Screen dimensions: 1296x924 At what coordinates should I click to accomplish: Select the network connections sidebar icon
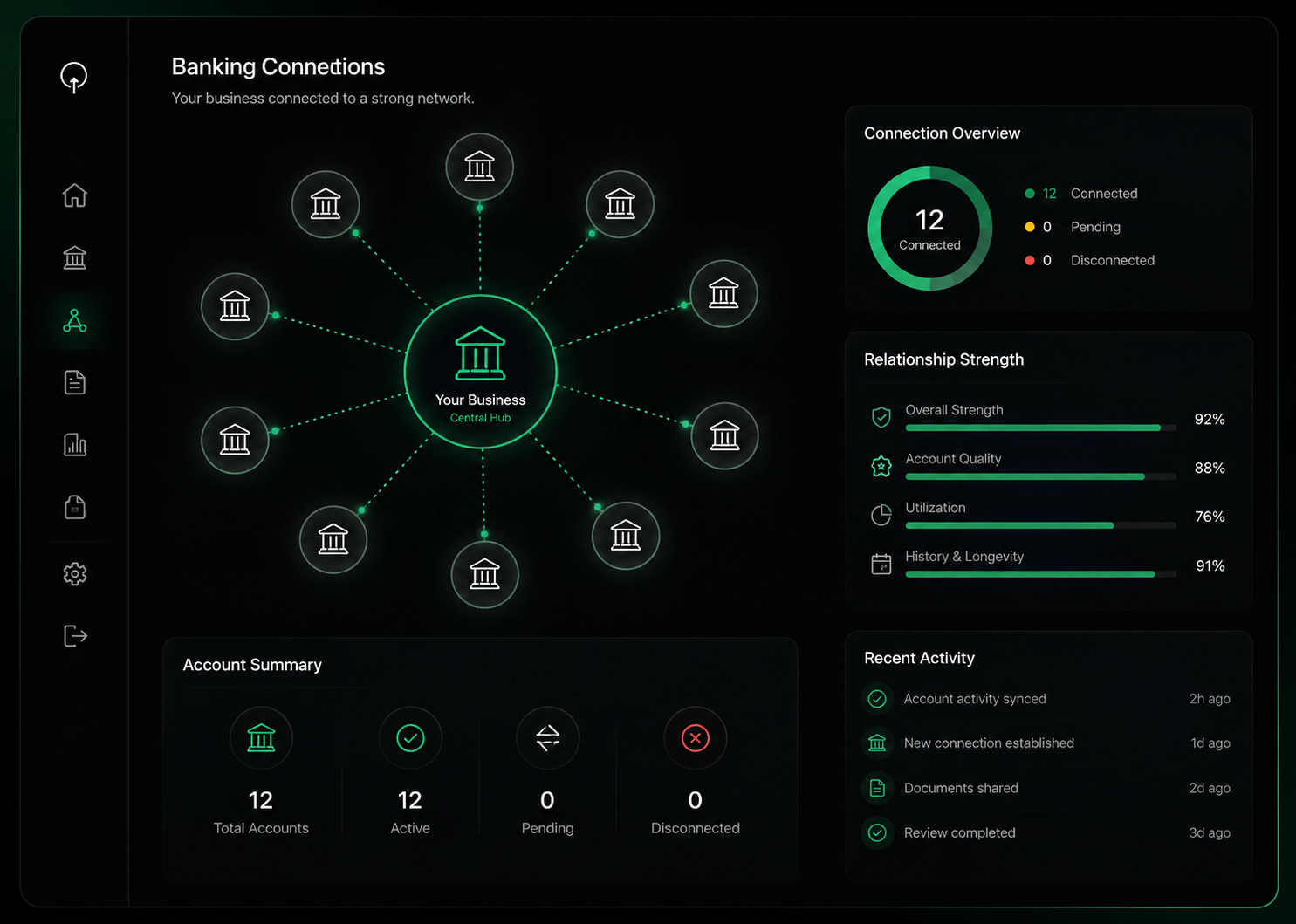(x=75, y=320)
